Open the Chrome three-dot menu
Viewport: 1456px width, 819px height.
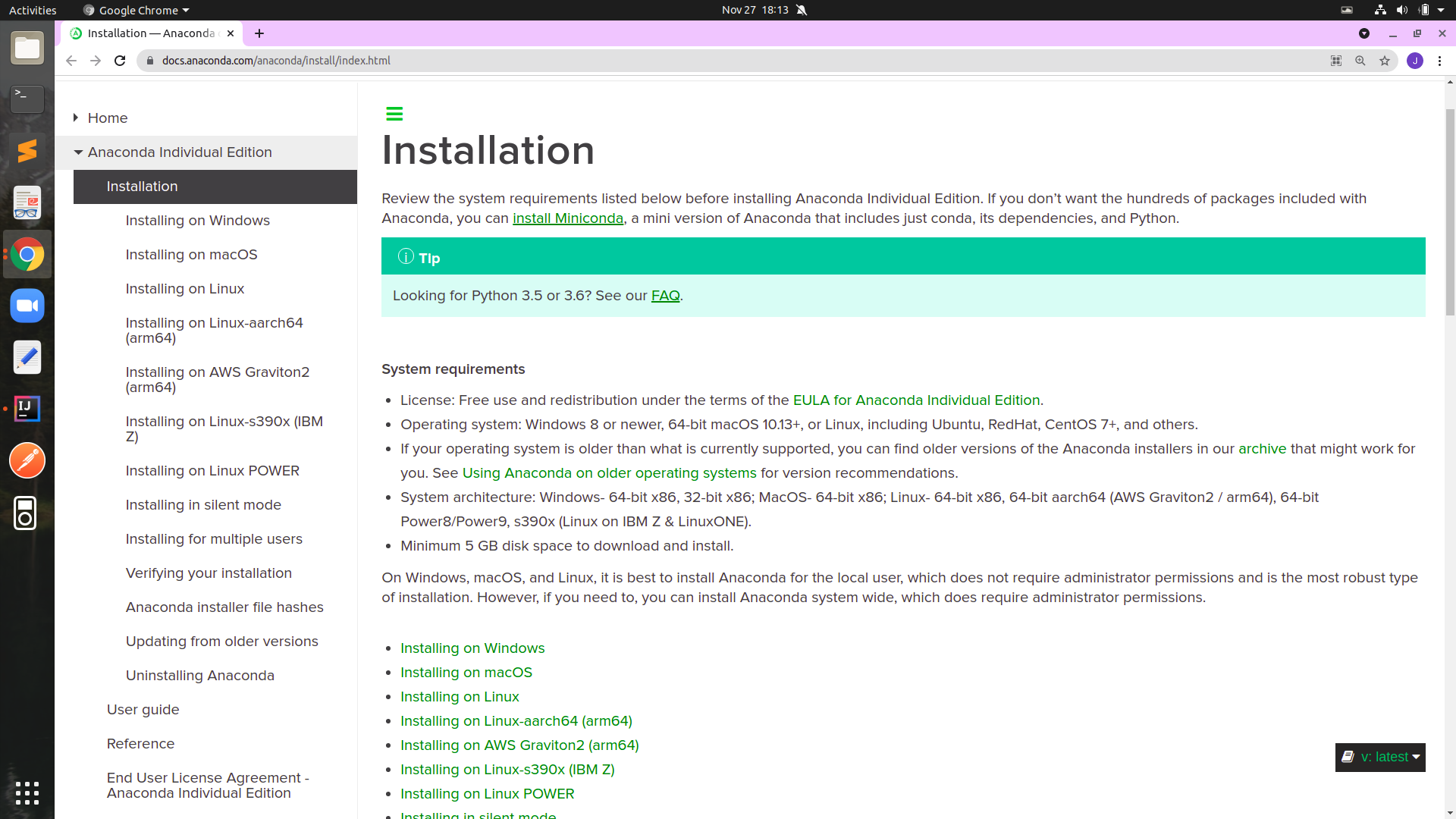point(1439,61)
